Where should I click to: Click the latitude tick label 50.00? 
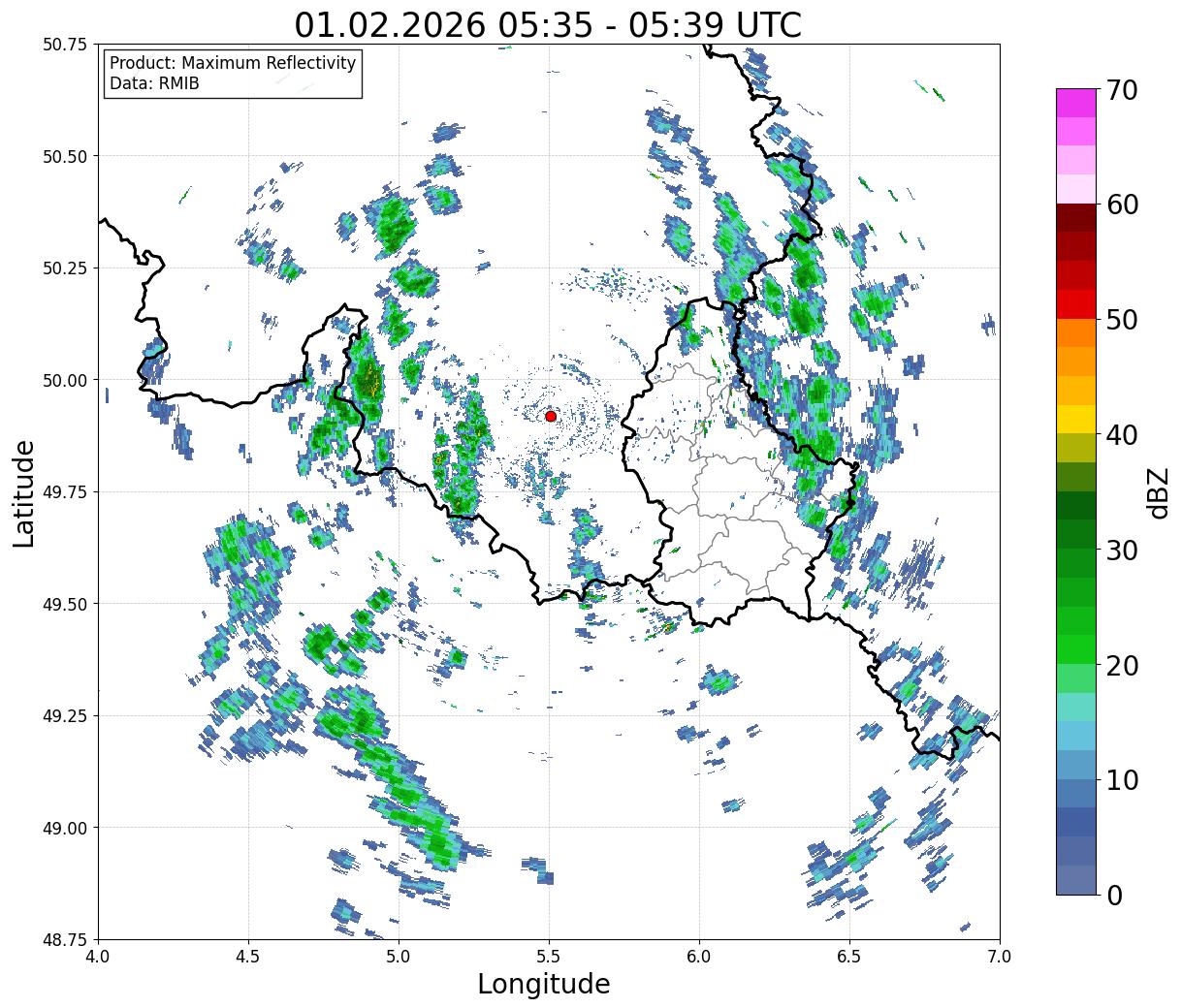[64, 380]
